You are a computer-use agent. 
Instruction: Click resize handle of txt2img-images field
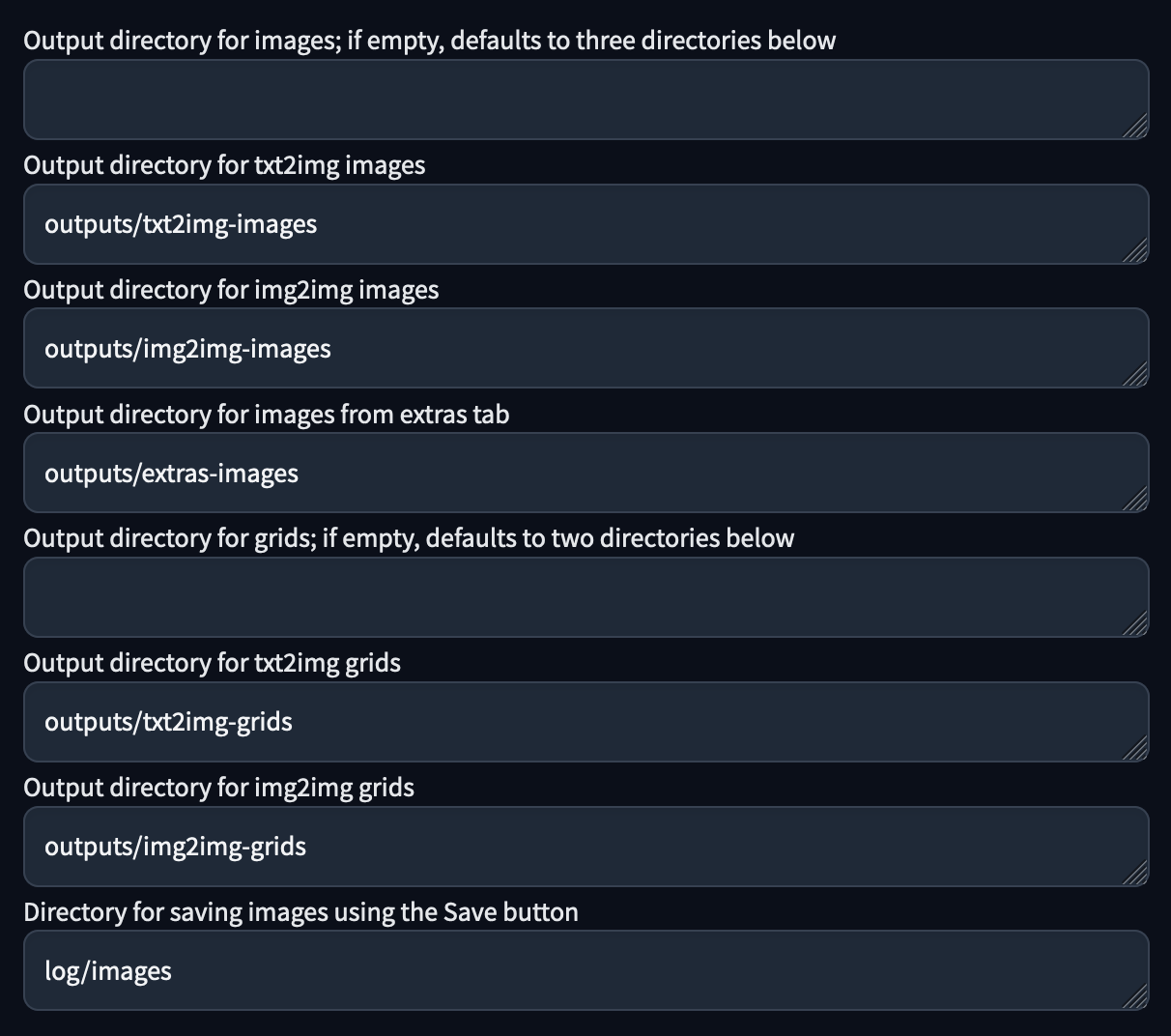(x=1136, y=251)
